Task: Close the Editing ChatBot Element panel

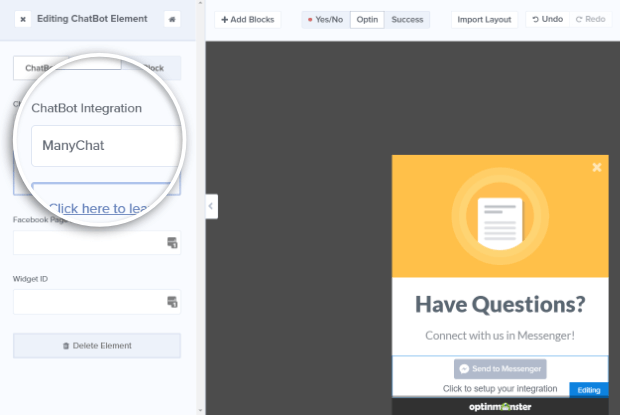Action: coord(23,19)
